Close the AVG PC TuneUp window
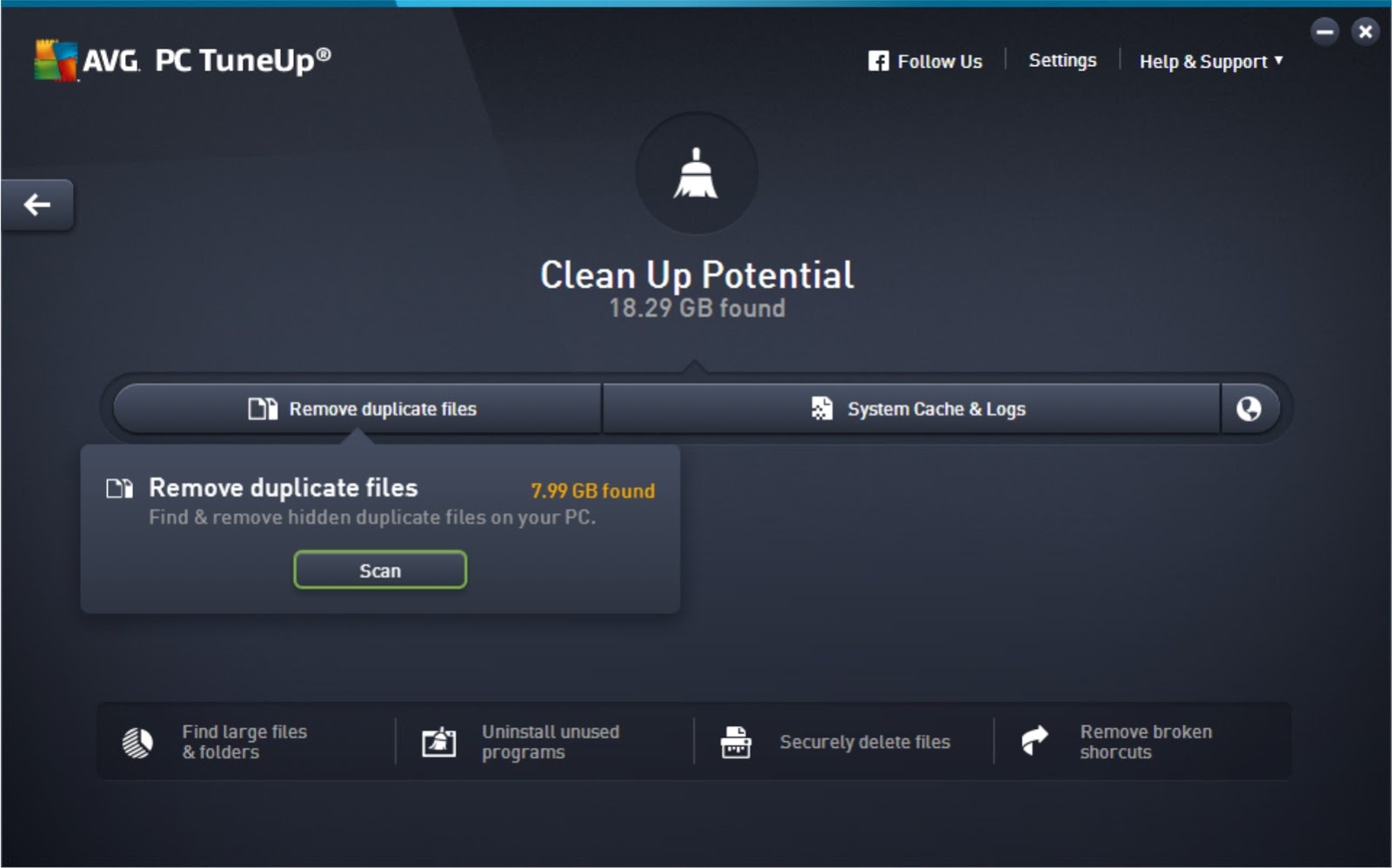 (1365, 32)
